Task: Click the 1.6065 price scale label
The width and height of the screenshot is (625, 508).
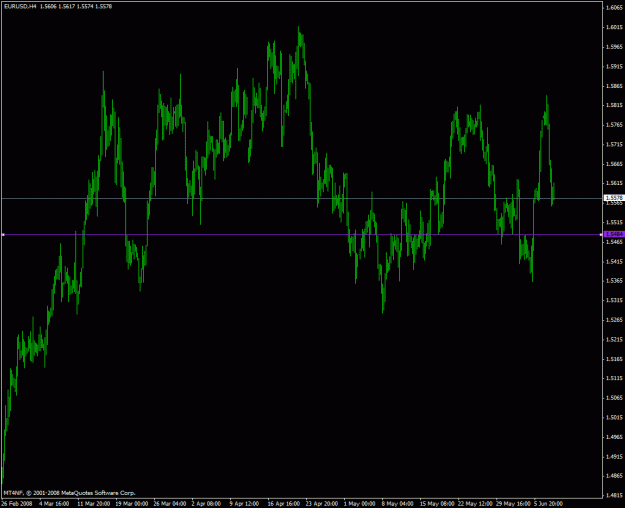Action: (x=614, y=8)
